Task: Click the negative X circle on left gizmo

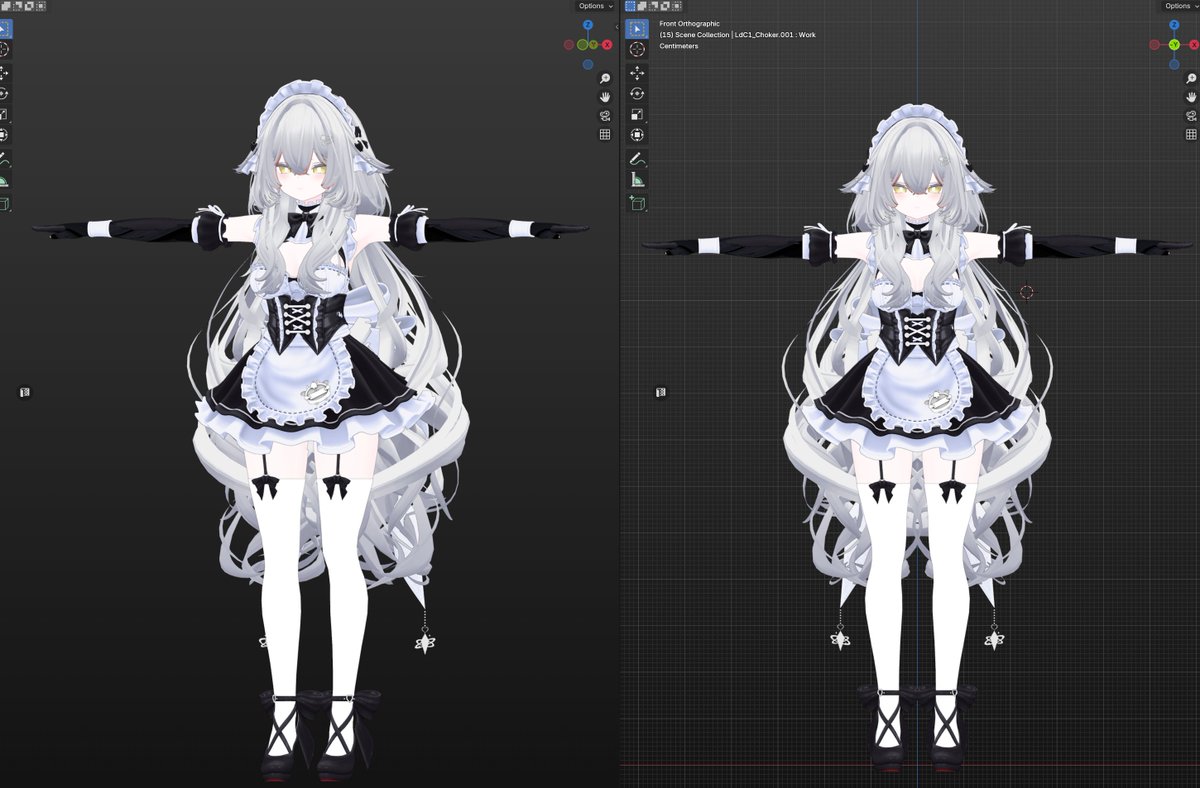Action: pyautogui.click(x=568, y=45)
